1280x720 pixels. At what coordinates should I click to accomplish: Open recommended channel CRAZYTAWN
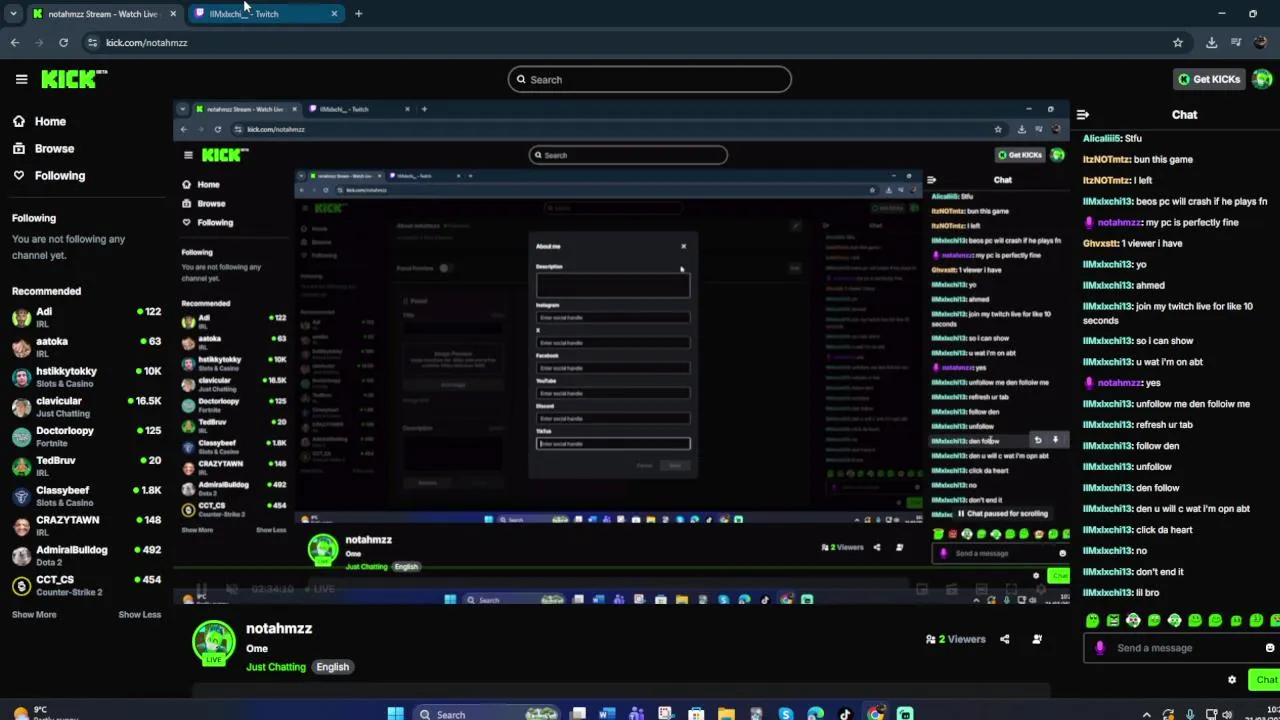pyautogui.click(x=86, y=526)
